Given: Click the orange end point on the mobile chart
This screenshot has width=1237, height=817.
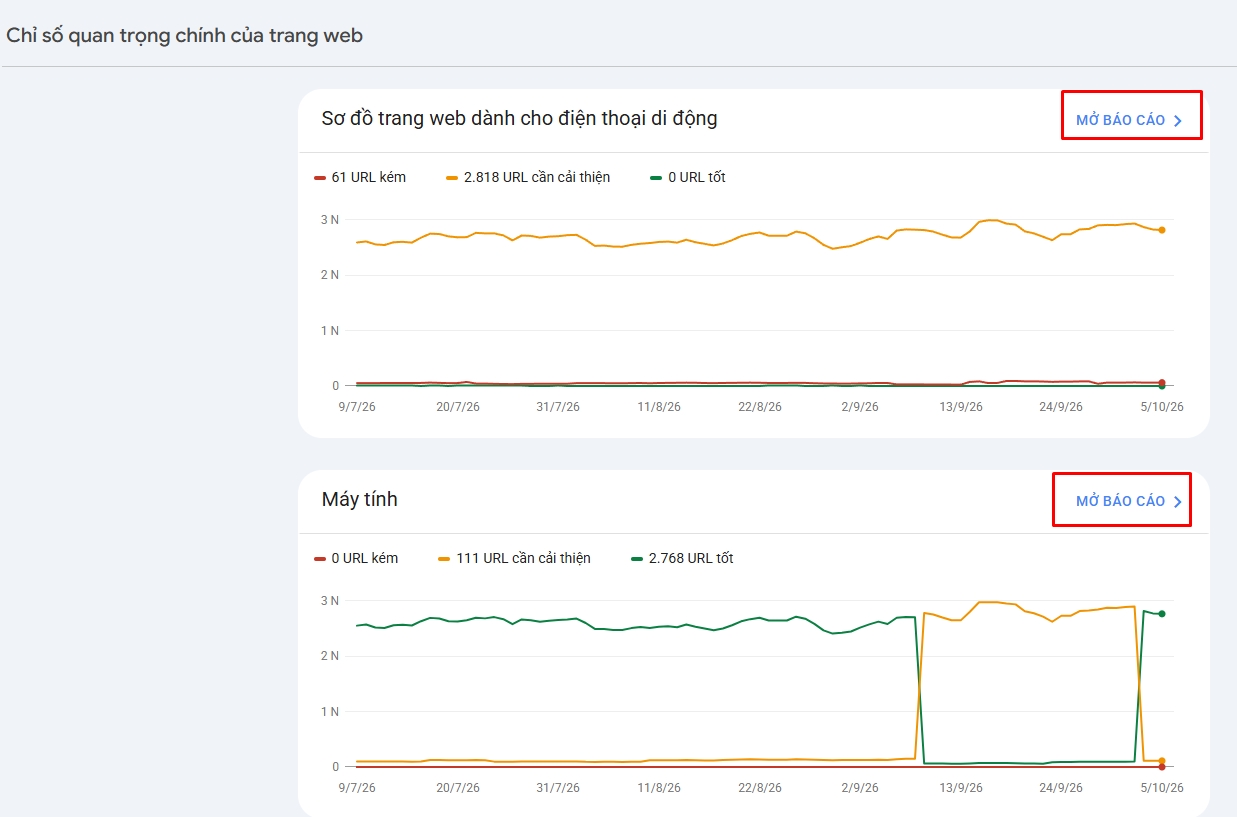Looking at the screenshot, I should point(1161,230).
